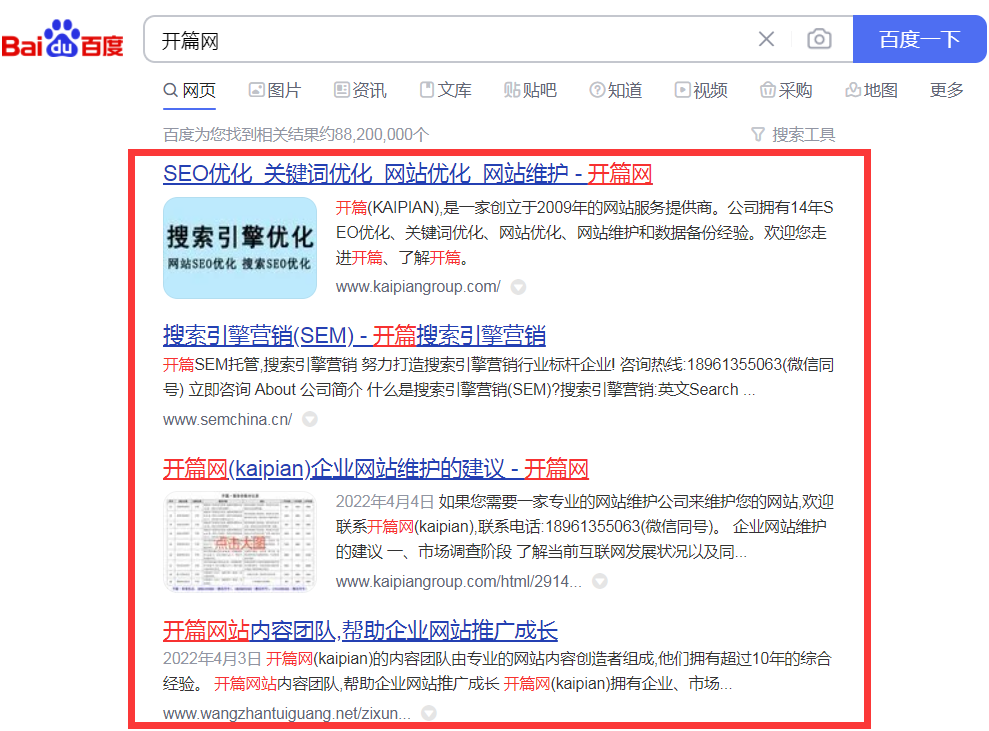Viewport: 989px width, 731px height.
Task: Open the 文库 tab
Action: click(x=445, y=90)
